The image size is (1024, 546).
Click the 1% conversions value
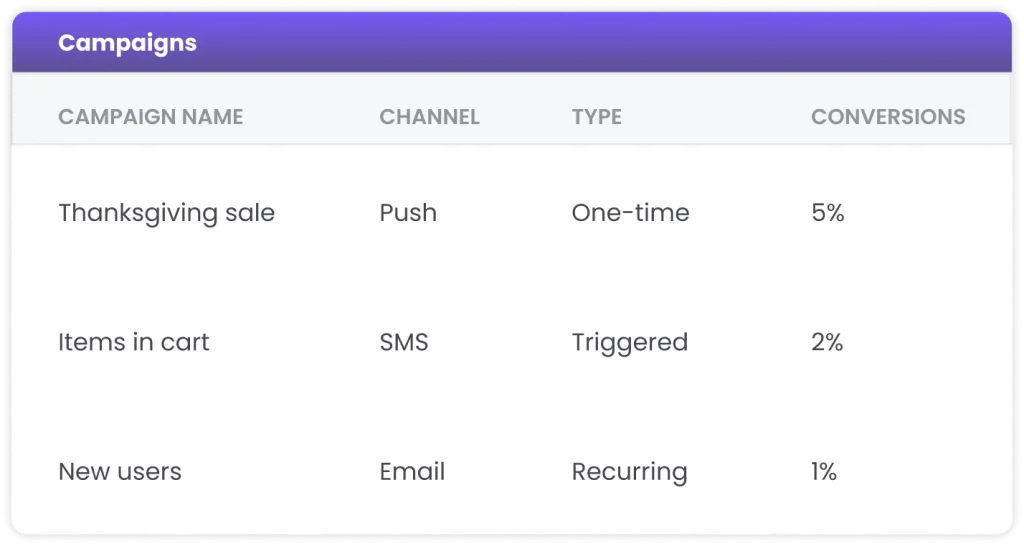(824, 472)
